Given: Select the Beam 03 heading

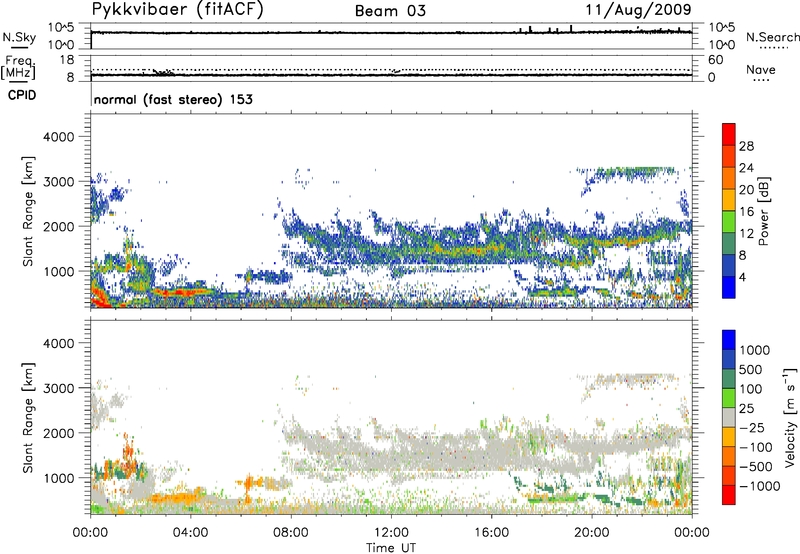Looking at the screenshot, I should click(390, 11).
